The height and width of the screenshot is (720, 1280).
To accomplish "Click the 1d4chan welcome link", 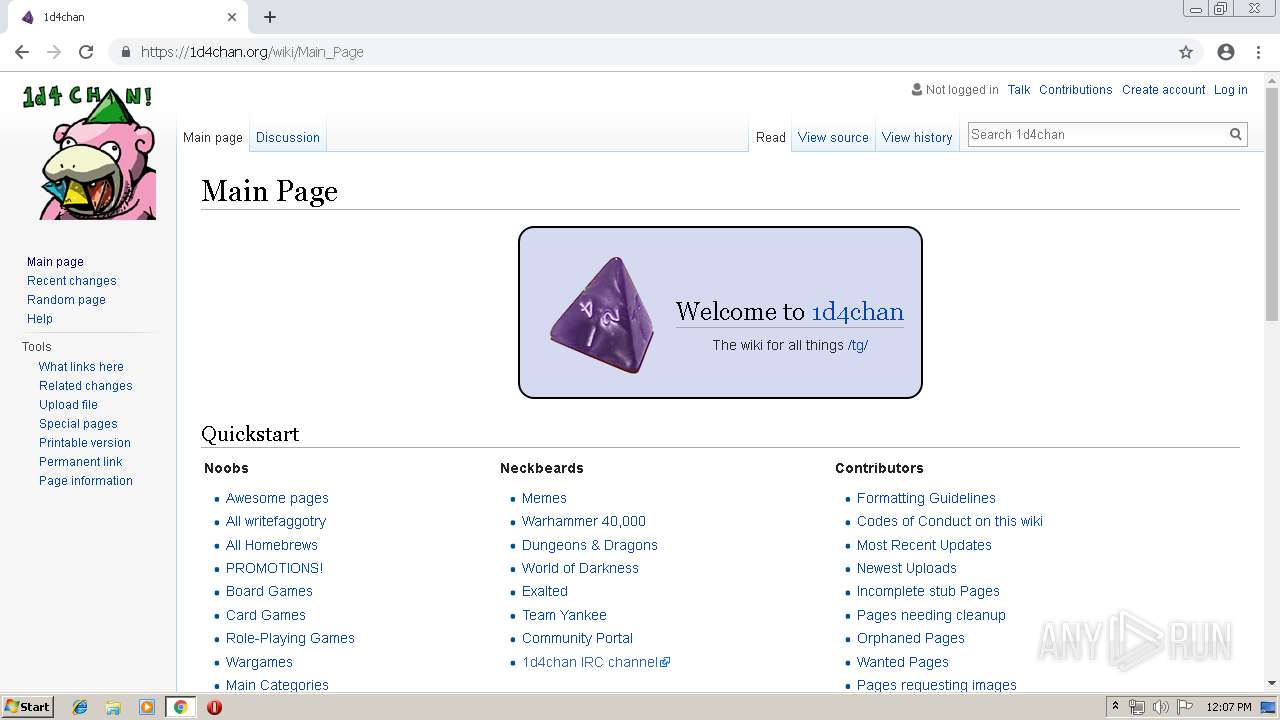I will [x=857, y=311].
